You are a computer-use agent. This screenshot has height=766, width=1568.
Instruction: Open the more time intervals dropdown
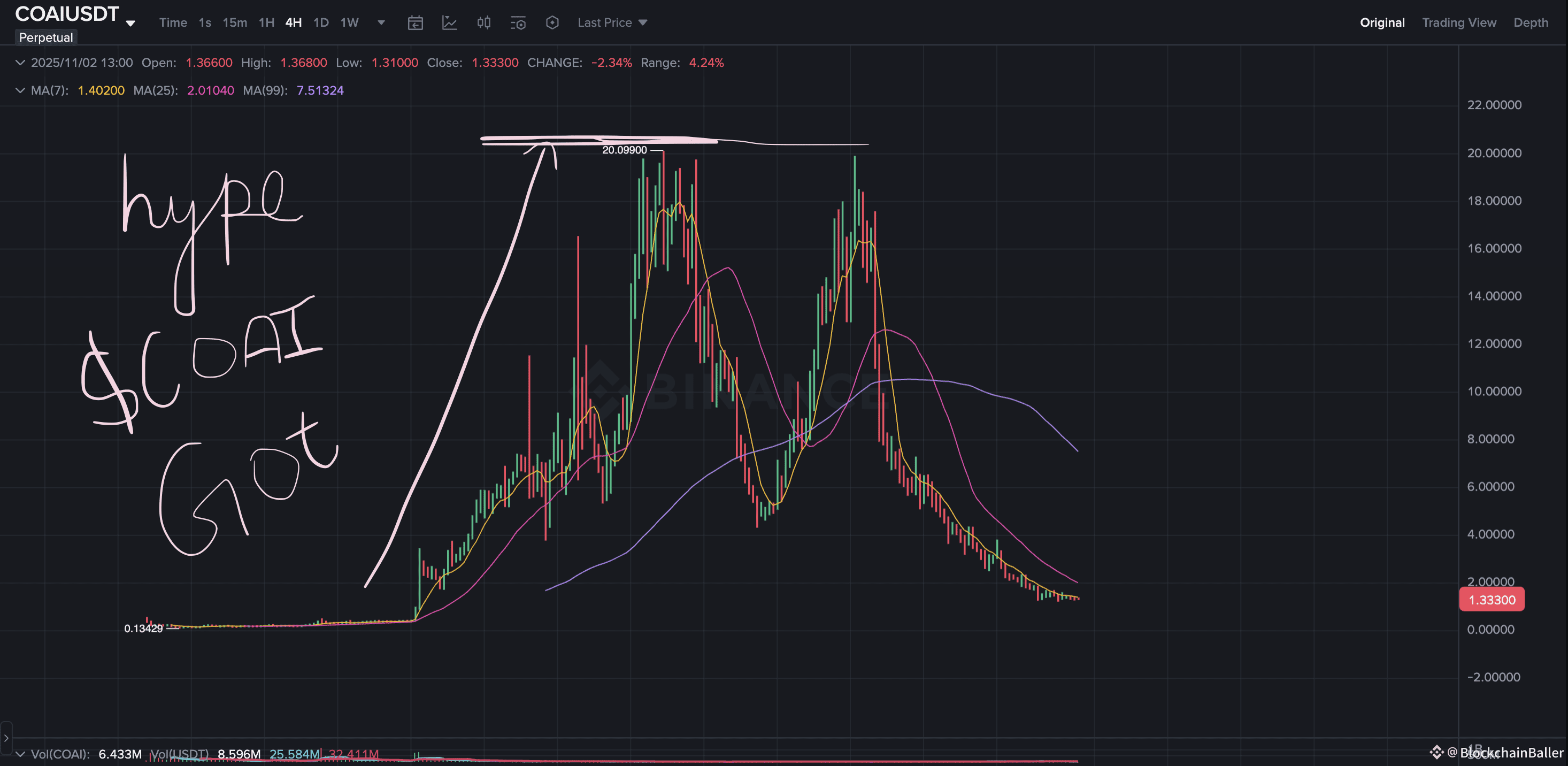[381, 22]
